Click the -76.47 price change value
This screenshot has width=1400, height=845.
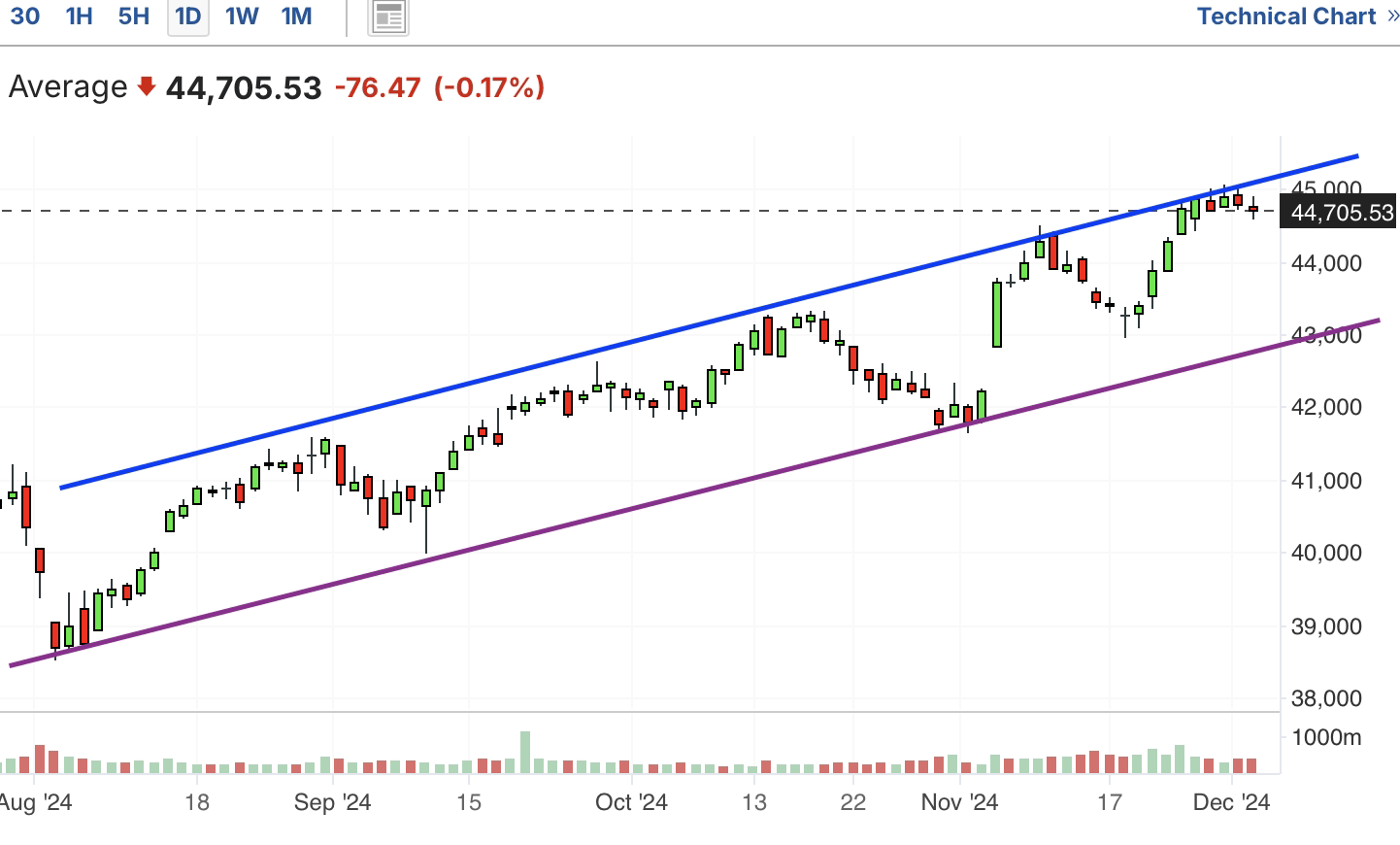pyautogui.click(x=378, y=87)
